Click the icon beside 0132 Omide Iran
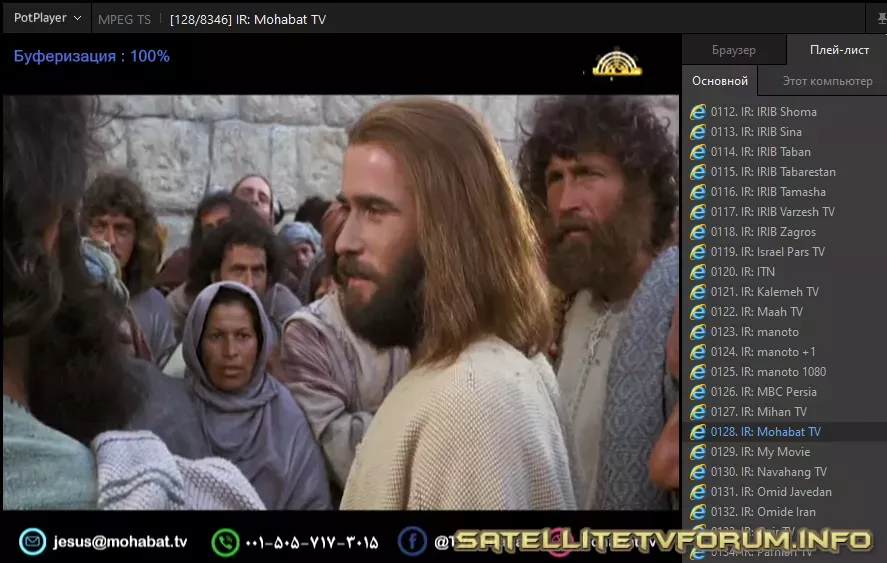 point(698,512)
